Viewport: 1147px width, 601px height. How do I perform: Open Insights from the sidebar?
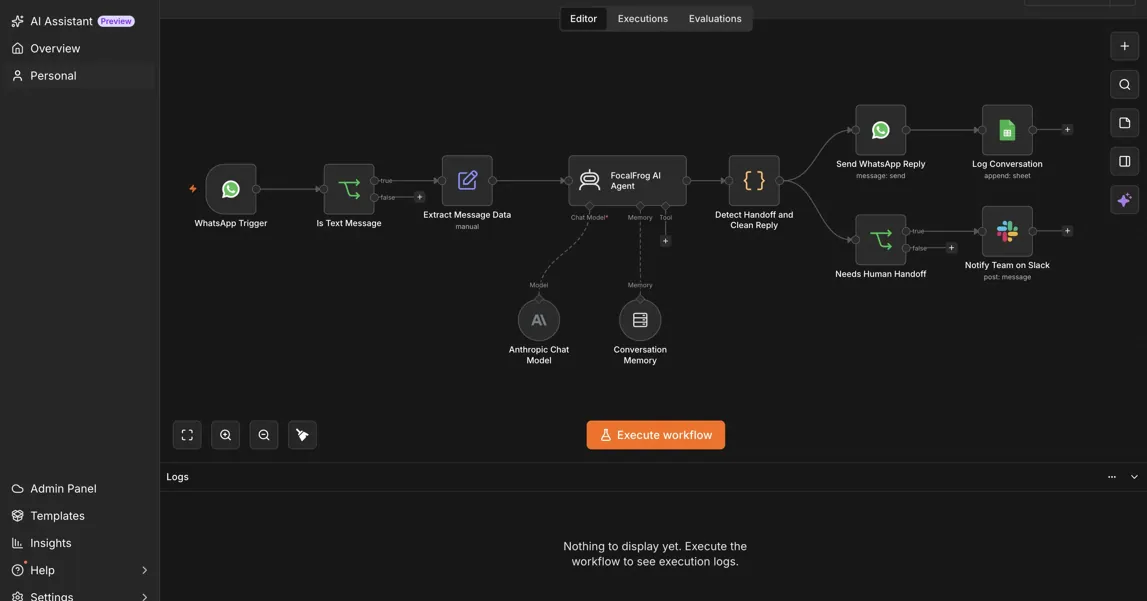pos(79,543)
